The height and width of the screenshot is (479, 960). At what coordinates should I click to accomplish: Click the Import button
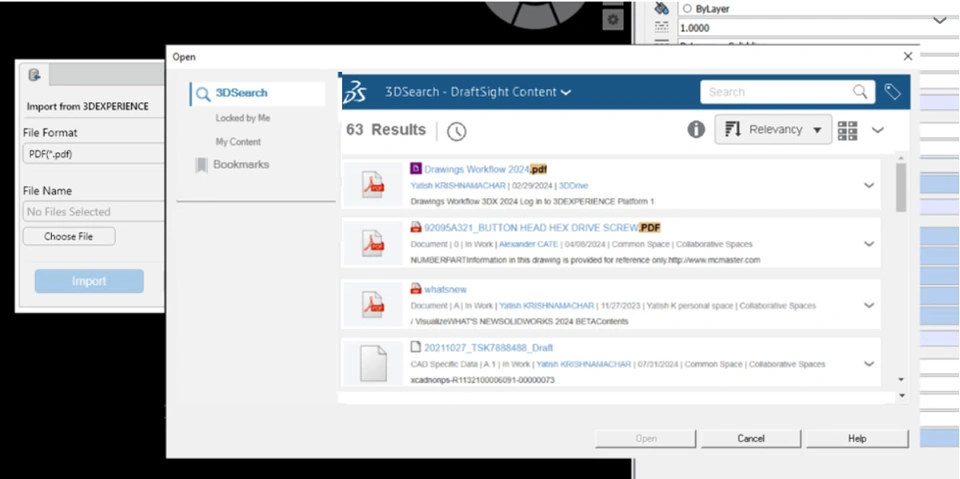click(x=89, y=281)
